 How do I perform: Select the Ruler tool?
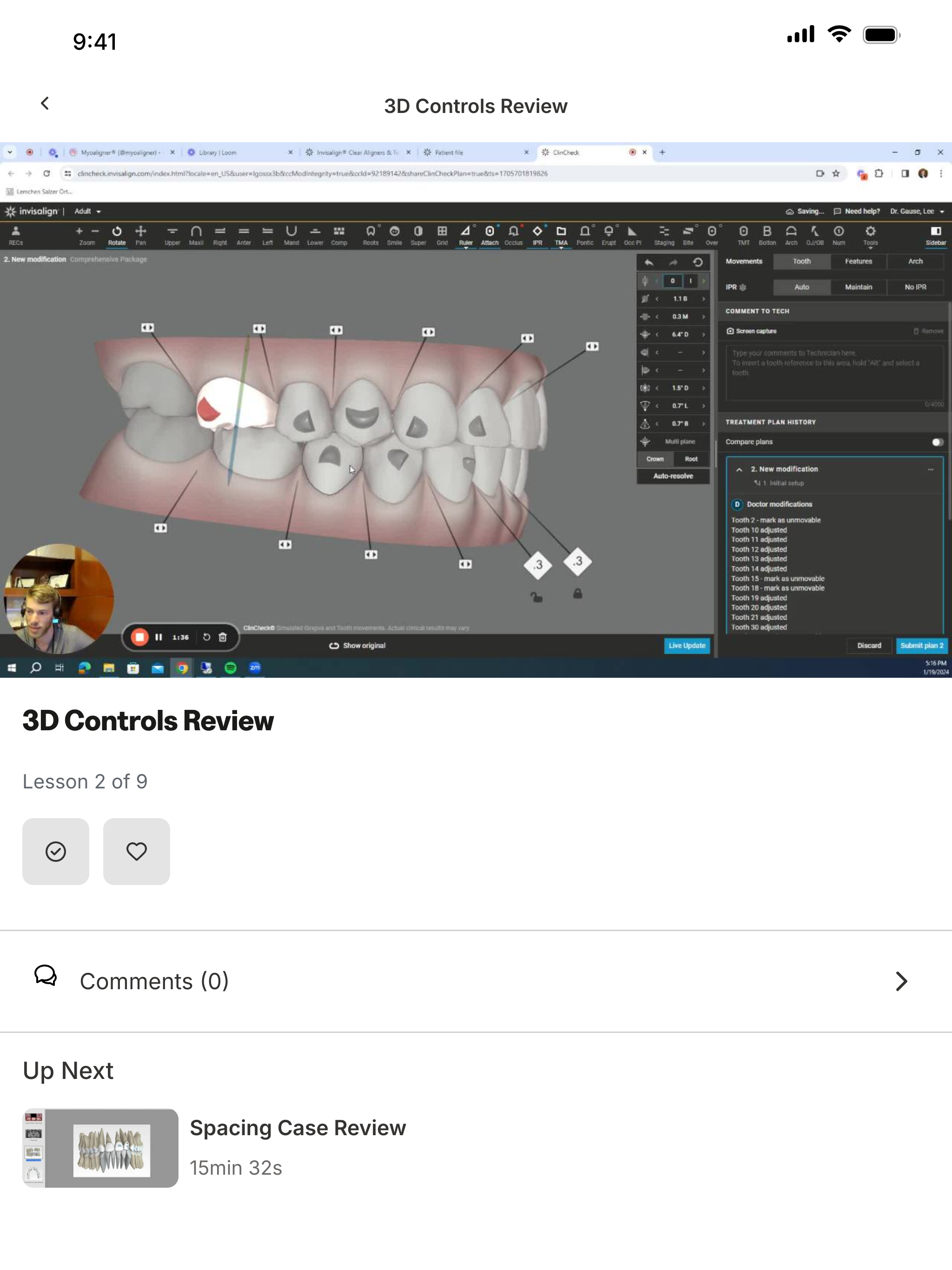[x=466, y=235]
